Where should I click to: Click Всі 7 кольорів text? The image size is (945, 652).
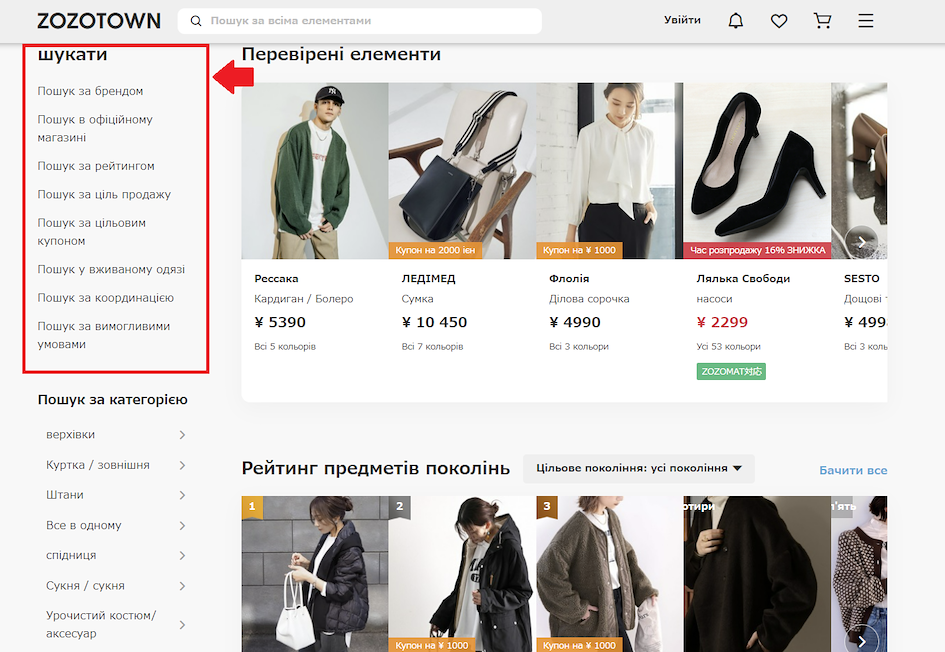(x=432, y=346)
